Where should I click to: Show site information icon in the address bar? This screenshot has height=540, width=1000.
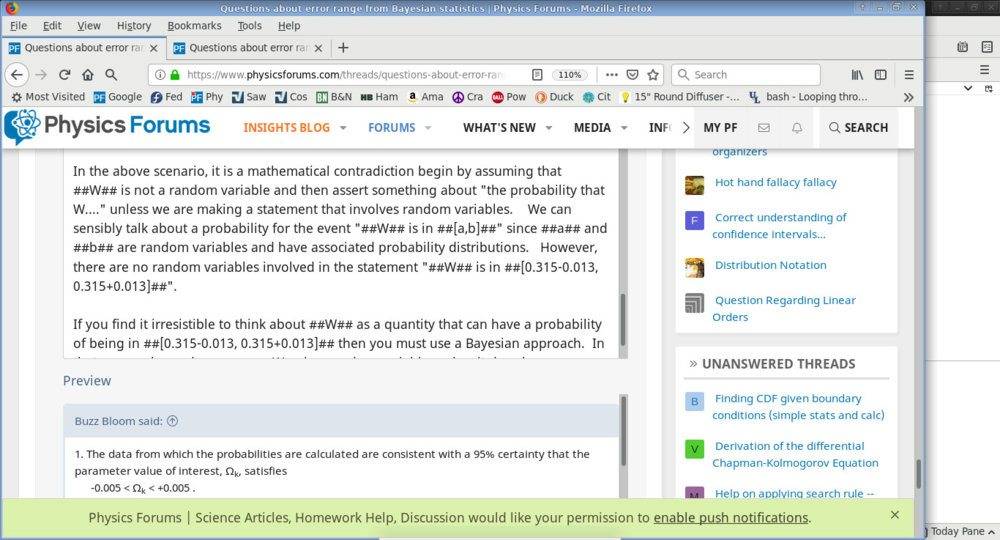(161, 75)
